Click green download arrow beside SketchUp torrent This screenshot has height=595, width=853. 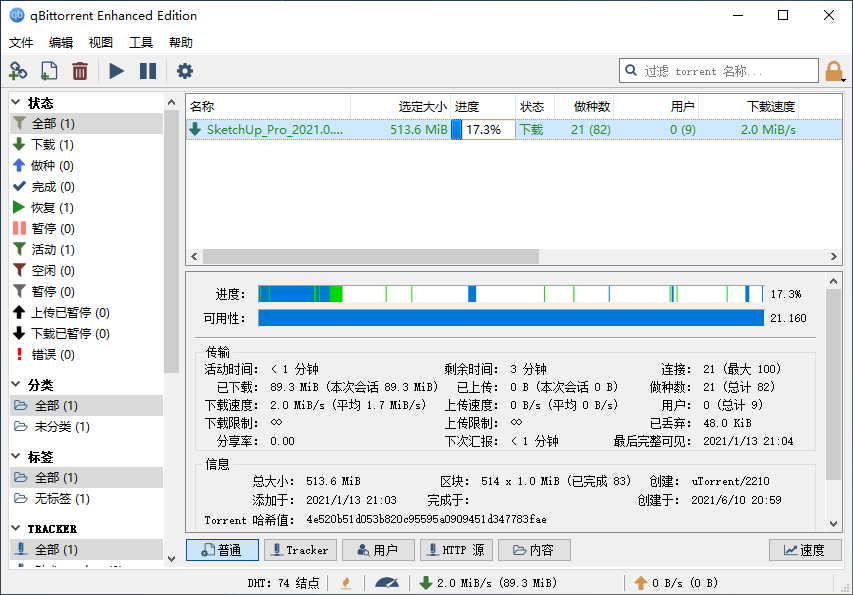click(x=195, y=129)
